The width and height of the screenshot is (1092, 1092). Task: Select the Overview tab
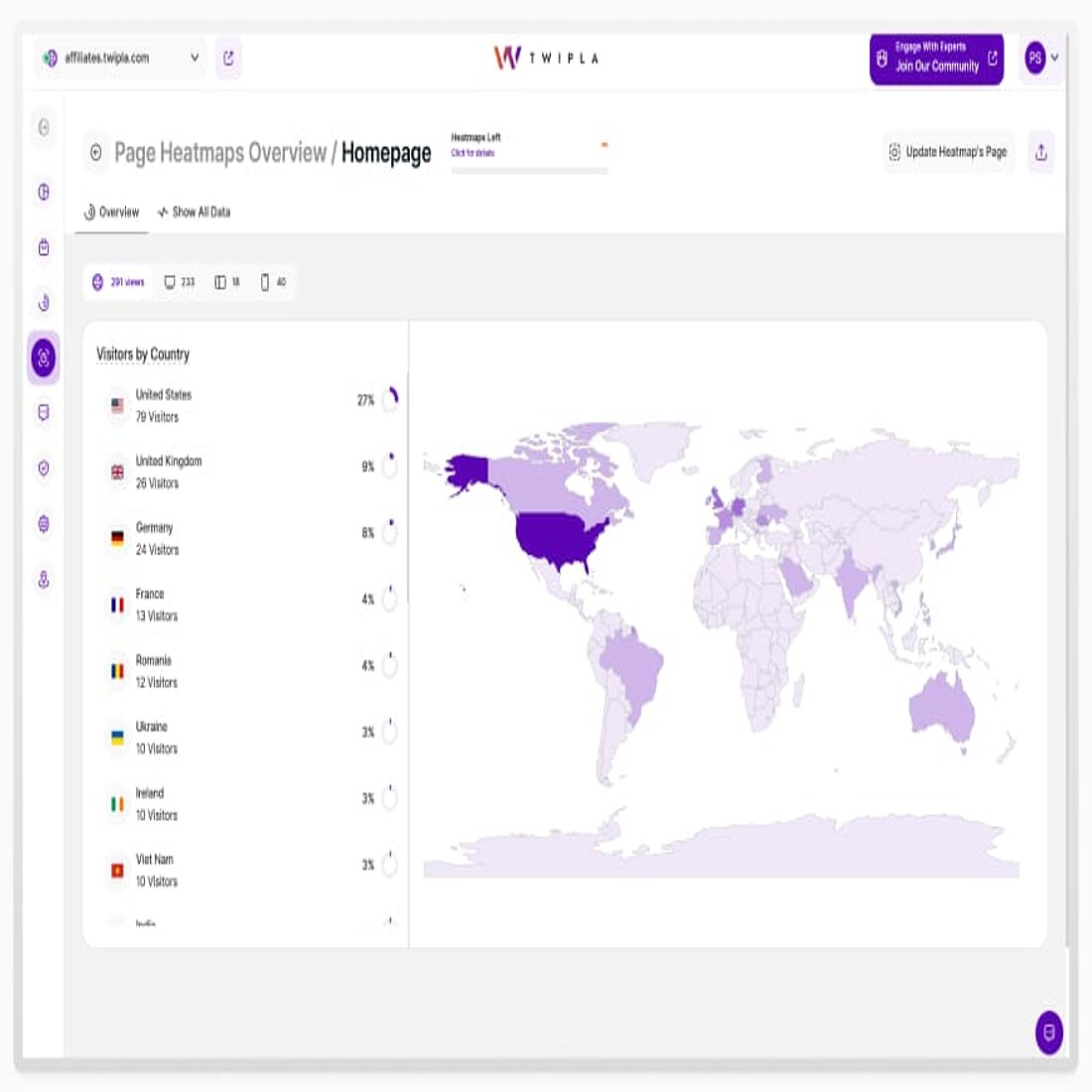111,211
